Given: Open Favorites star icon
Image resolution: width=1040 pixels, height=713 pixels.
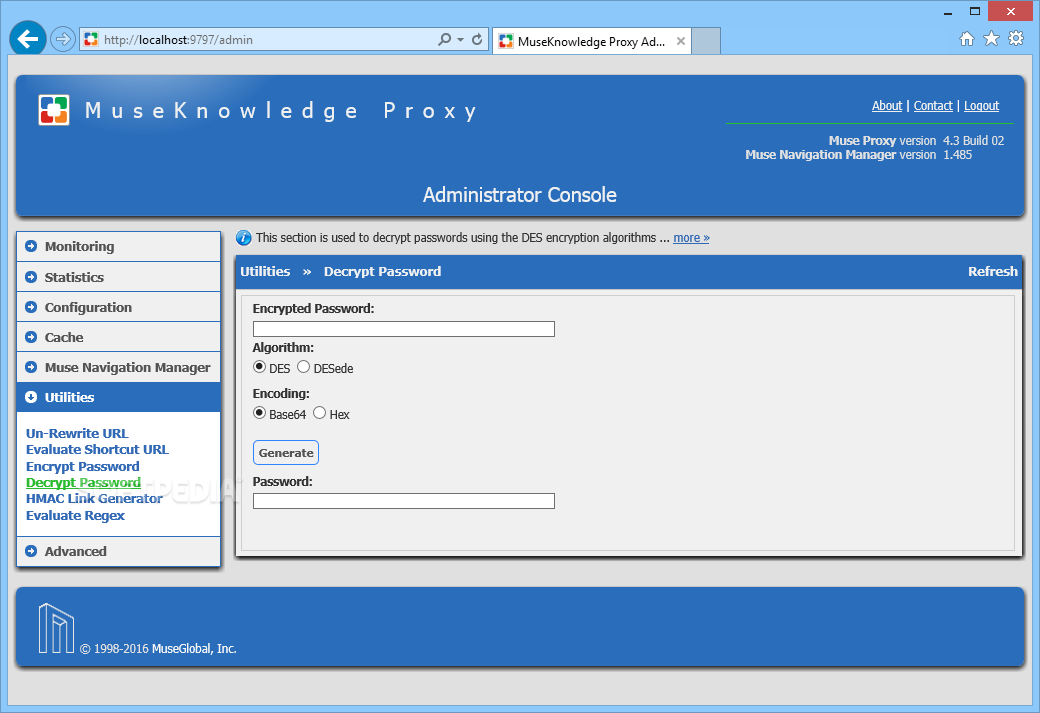Looking at the screenshot, I should 991,39.
